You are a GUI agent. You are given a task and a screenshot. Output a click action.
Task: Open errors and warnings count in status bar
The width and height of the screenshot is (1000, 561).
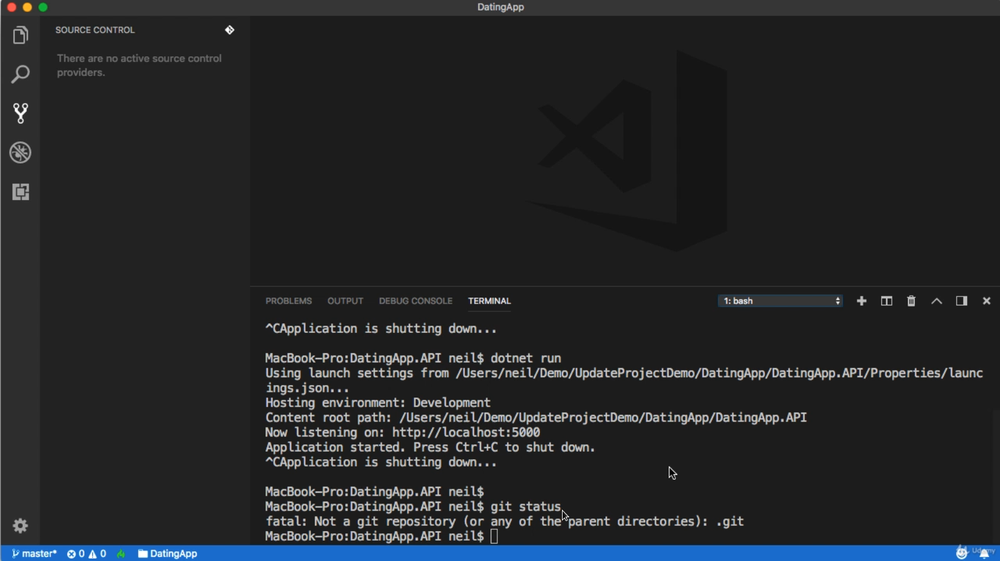(87, 553)
